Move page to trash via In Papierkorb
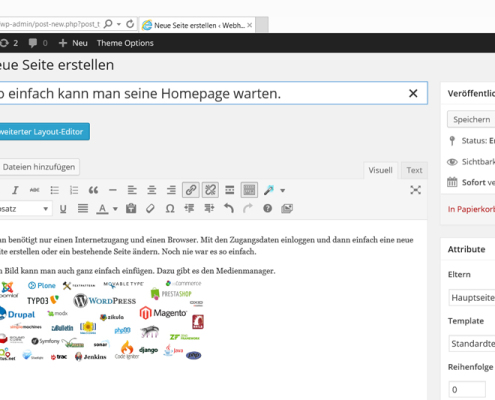Image resolution: width=495 pixels, height=400 pixels. pos(471,209)
